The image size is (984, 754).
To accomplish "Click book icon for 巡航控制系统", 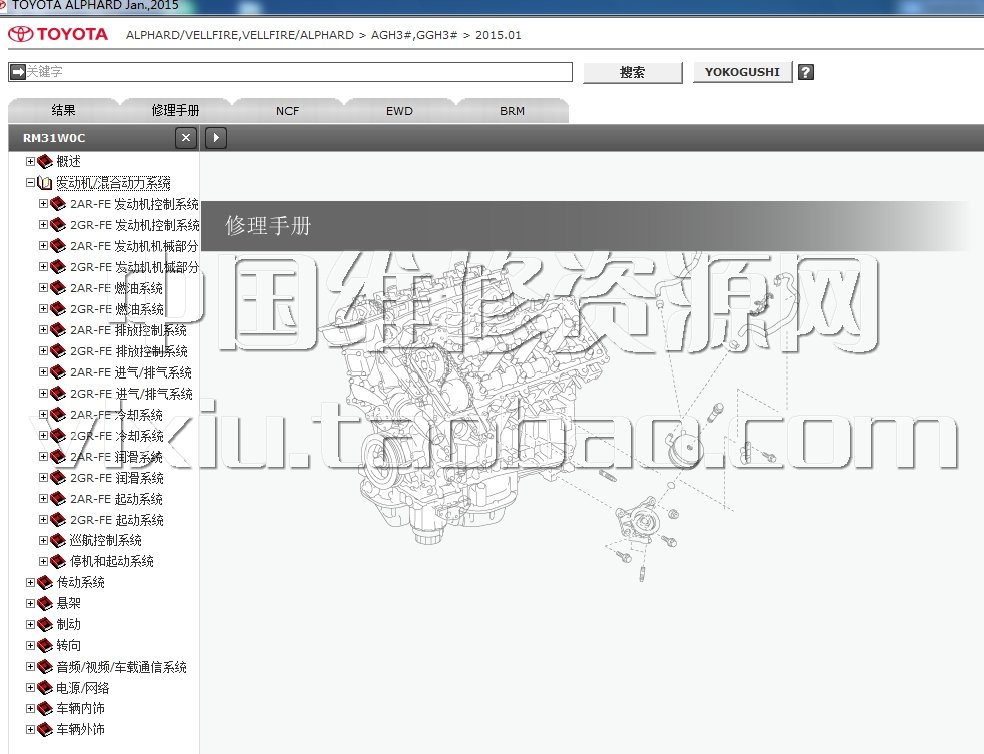I will click(58, 541).
